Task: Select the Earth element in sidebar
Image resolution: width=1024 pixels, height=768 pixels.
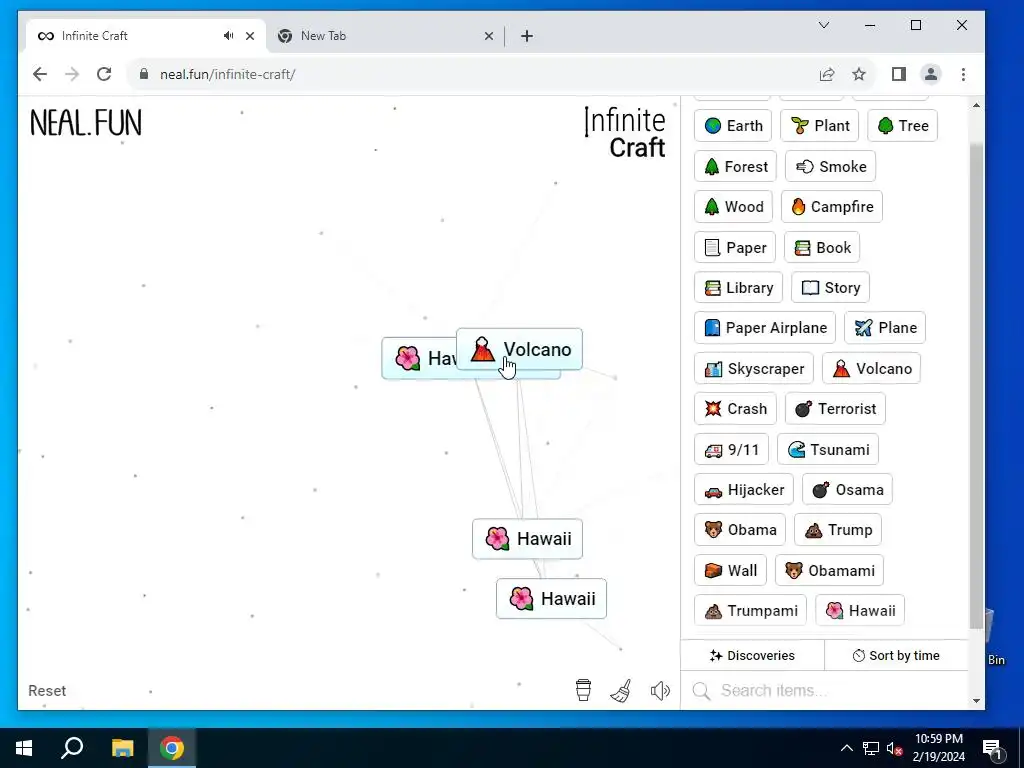Action: [x=733, y=125]
